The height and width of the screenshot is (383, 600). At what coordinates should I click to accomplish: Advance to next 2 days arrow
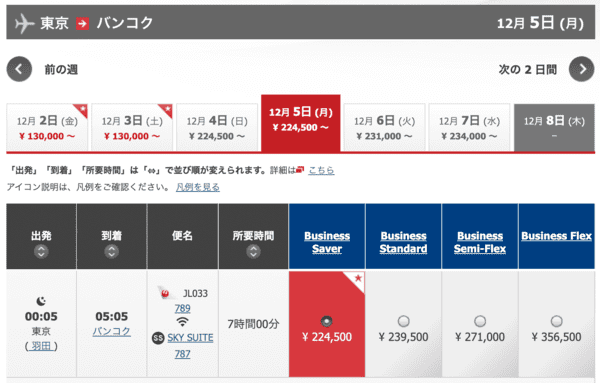coord(582,69)
